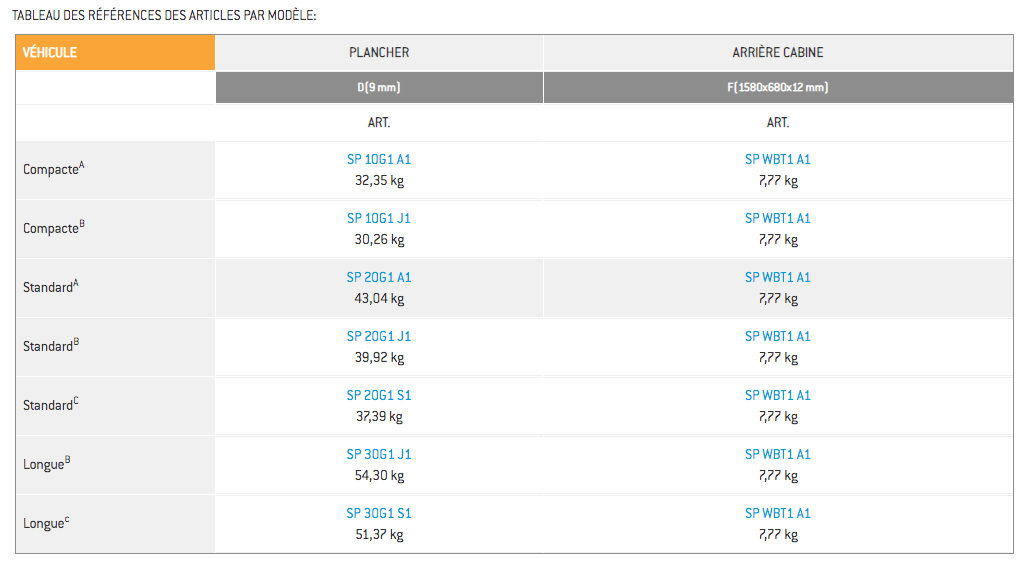Click the Longue B vehicle row label

tap(47, 464)
